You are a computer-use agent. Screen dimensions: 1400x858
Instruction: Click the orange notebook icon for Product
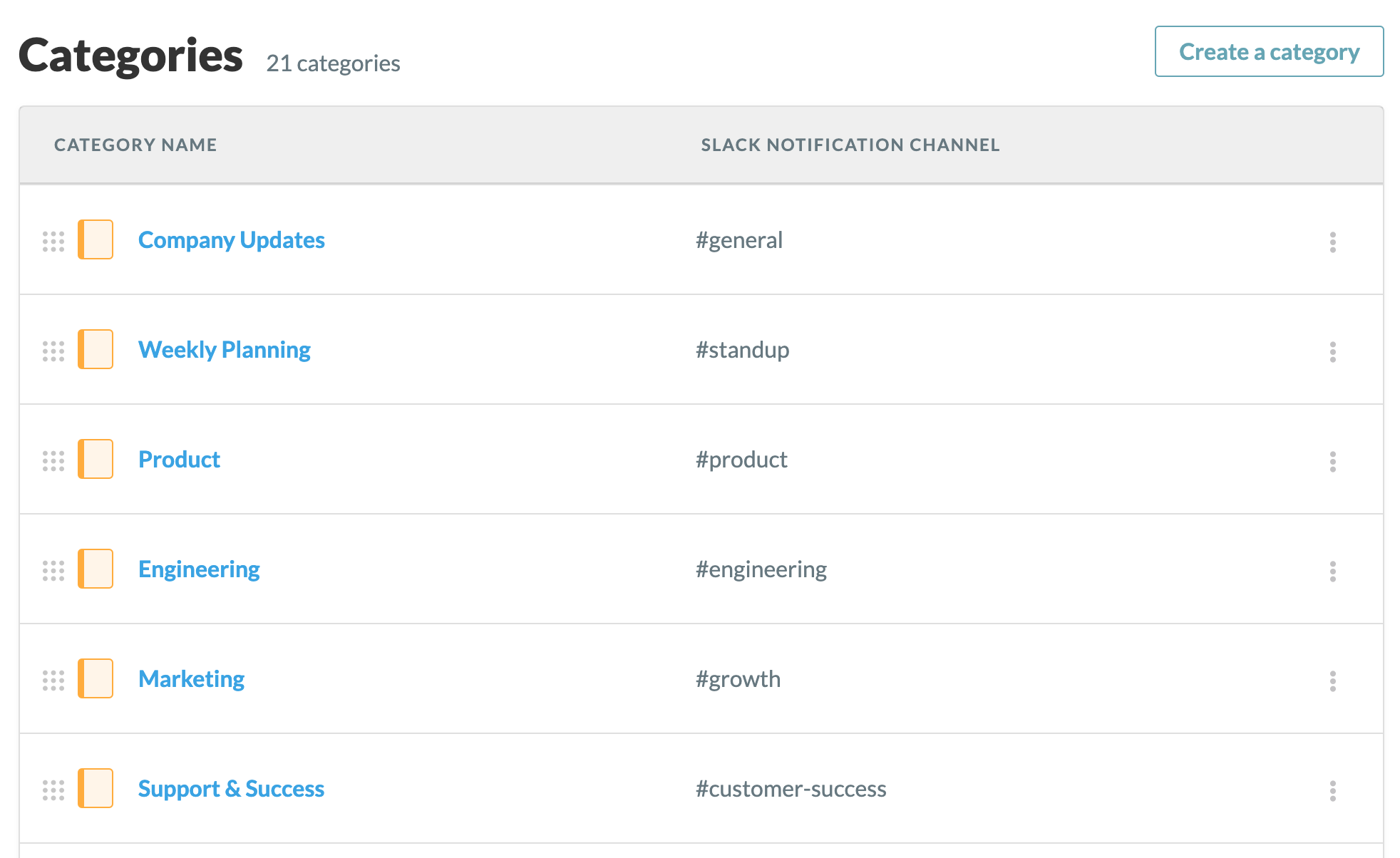(96, 459)
